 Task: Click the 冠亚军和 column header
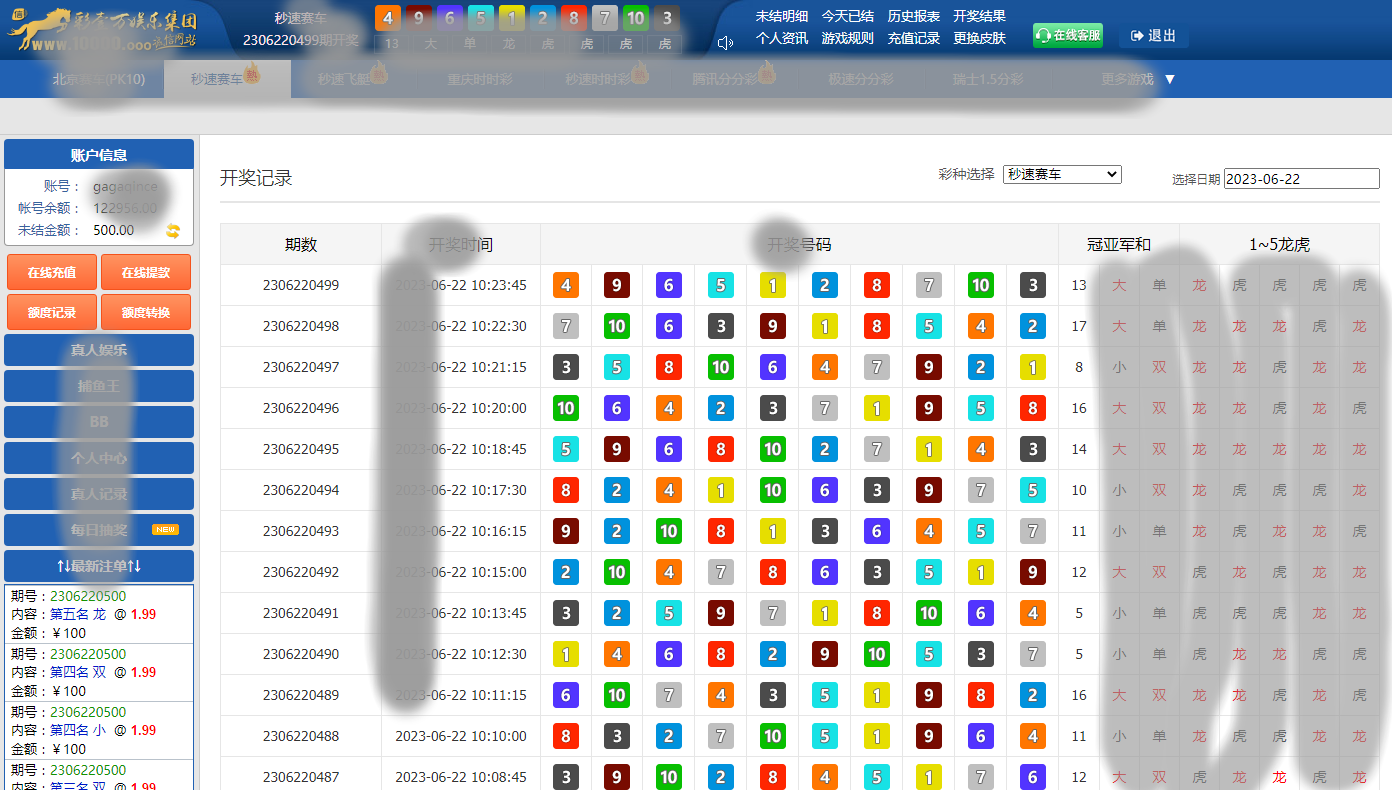click(x=1119, y=244)
